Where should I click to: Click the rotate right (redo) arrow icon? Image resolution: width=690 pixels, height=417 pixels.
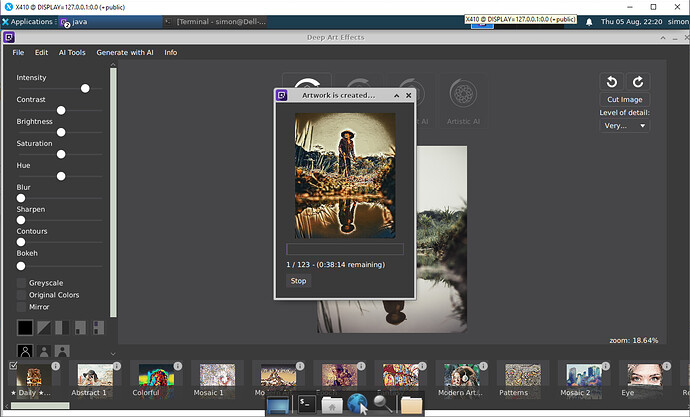point(637,83)
